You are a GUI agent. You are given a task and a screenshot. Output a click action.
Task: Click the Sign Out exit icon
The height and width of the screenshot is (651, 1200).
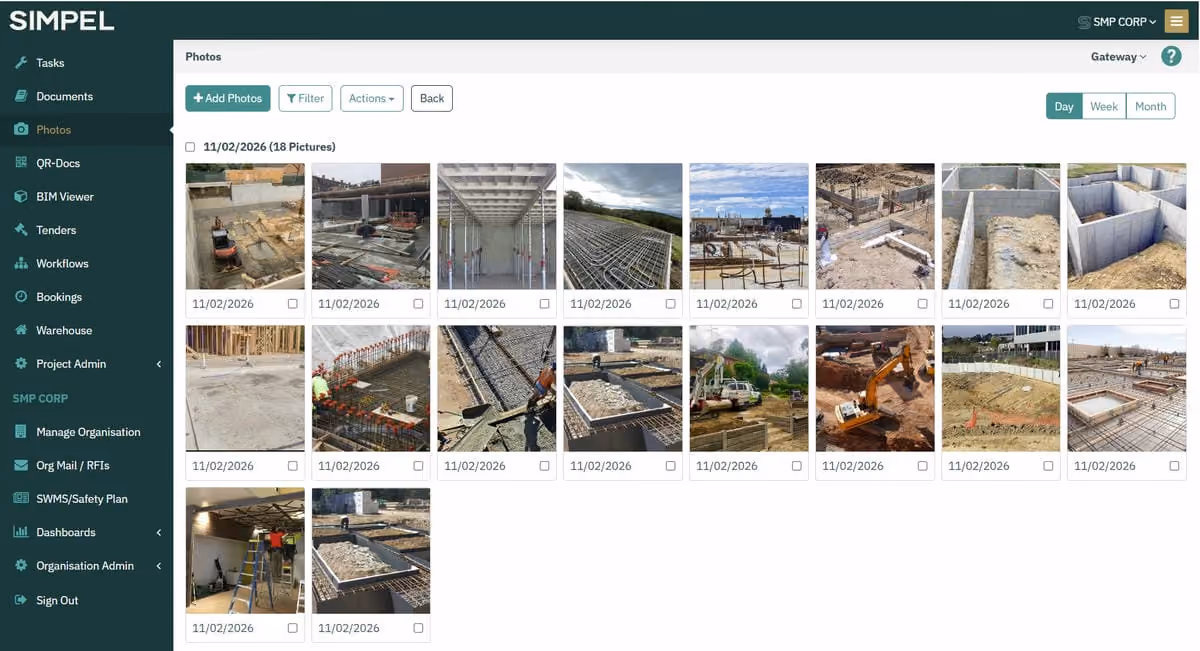(21, 600)
